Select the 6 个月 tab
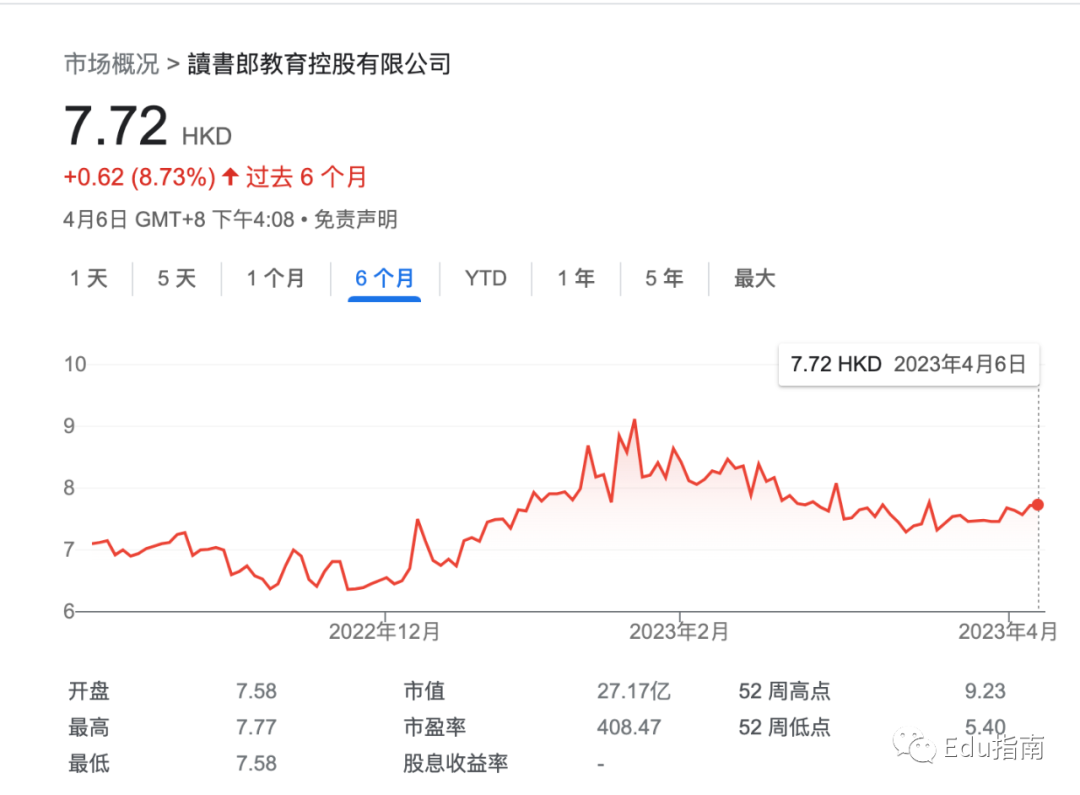This screenshot has height=795, width=1080. (384, 278)
